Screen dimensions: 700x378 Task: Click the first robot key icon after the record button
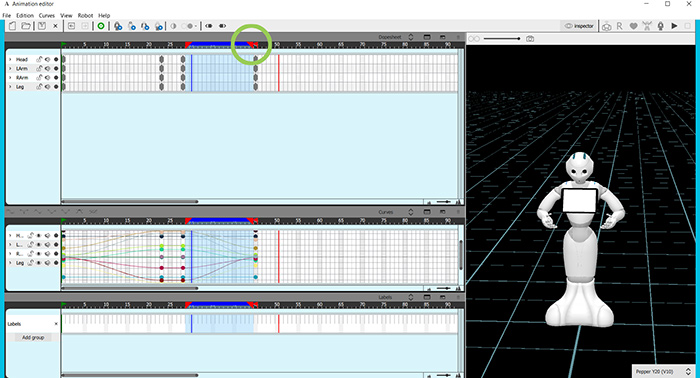click(118, 26)
